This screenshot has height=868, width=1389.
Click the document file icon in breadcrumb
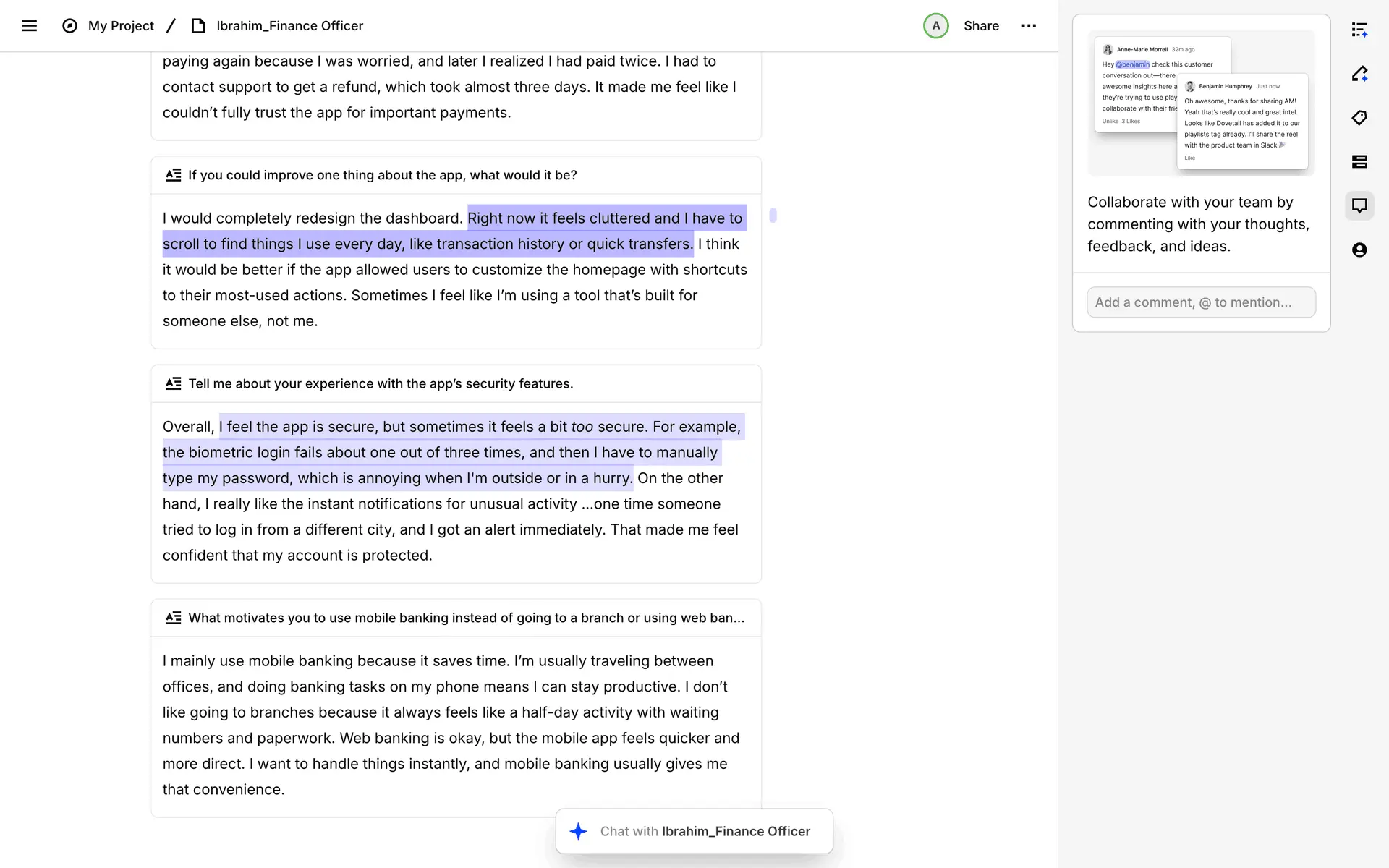click(198, 26)
